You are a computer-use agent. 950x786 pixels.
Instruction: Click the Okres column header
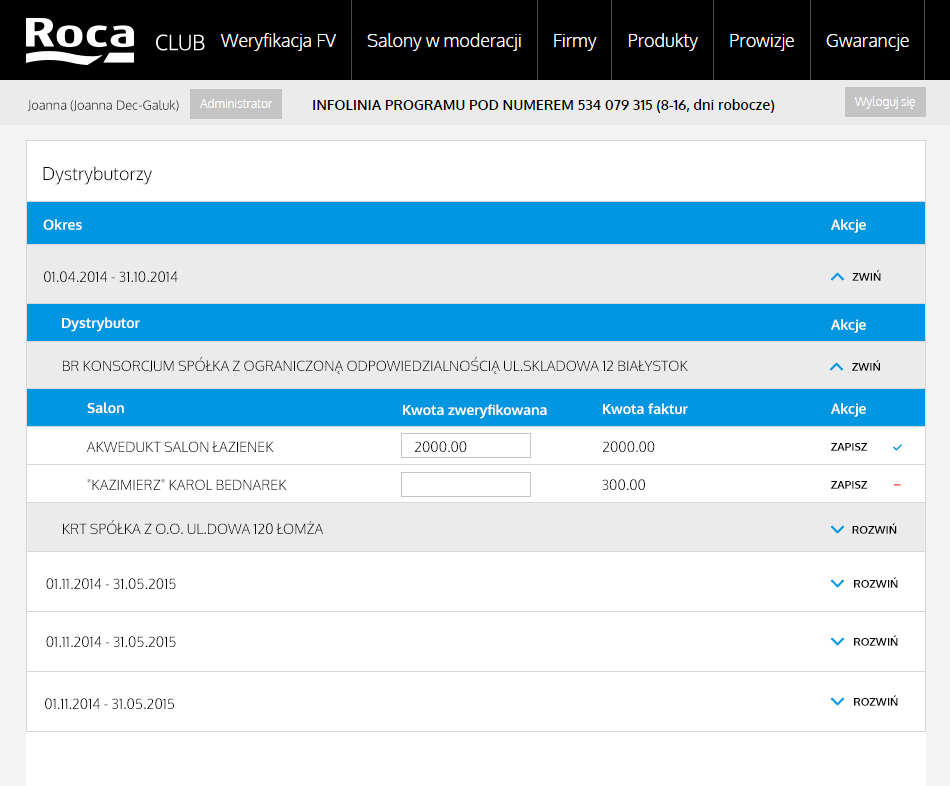62,225
